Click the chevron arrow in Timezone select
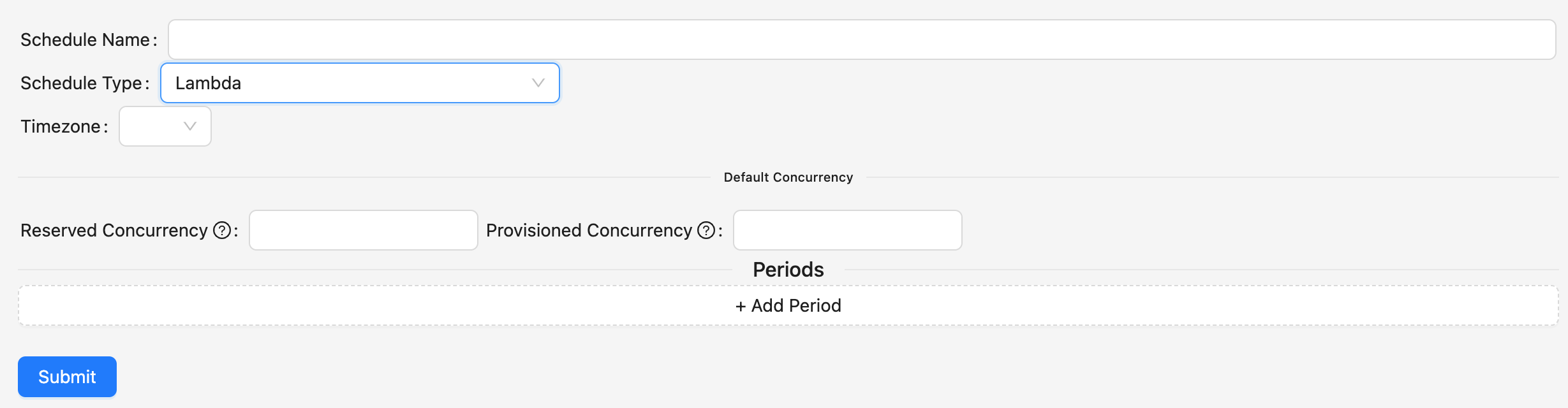The height and width of the screenshot is (408, 1568). [x=189, y=126]
